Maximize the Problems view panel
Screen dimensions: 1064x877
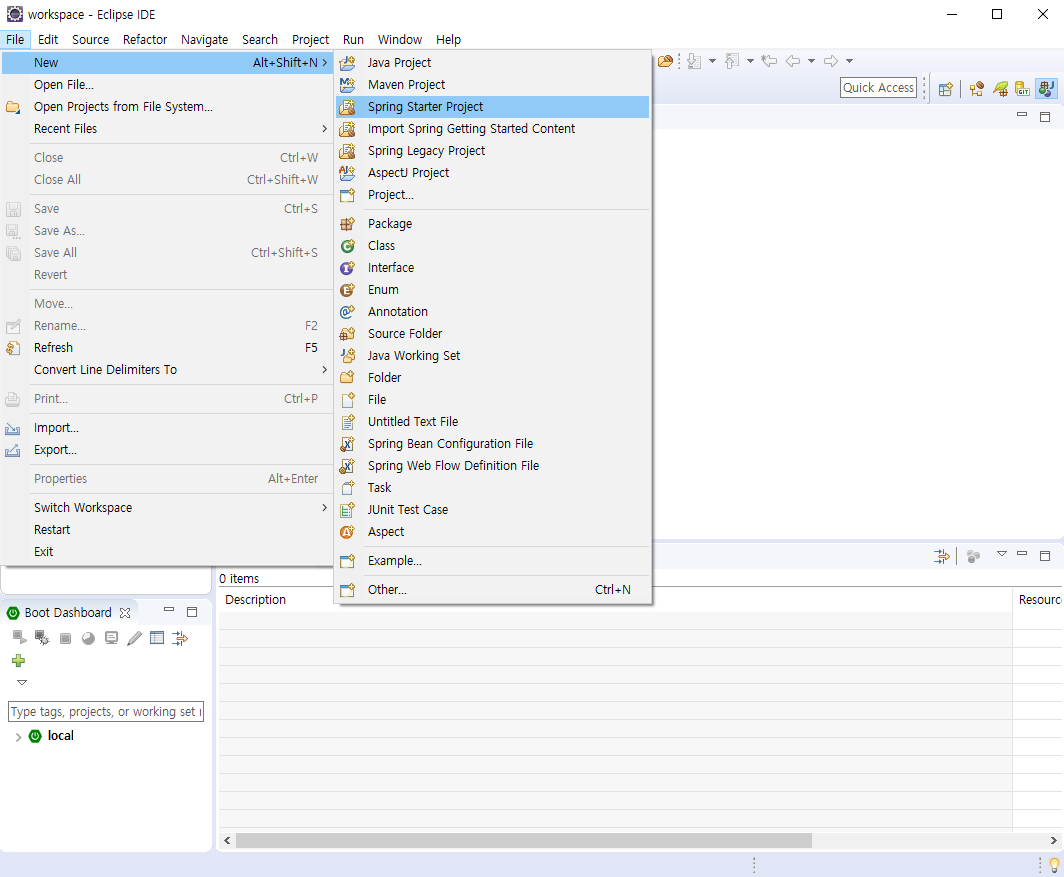pos(1045,556)
